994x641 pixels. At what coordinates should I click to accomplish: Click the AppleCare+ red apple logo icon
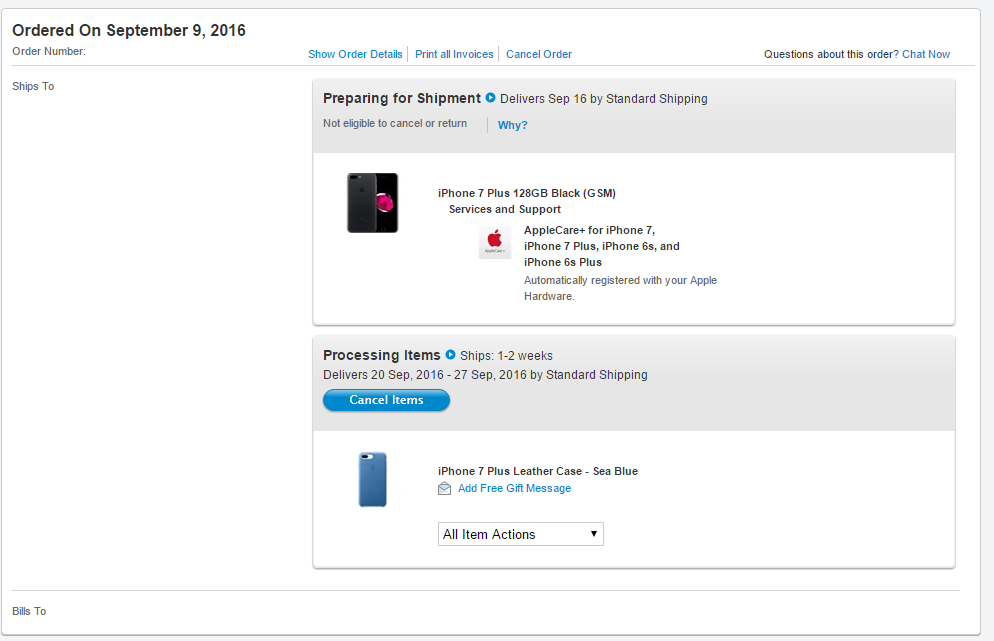pyautogui.click(x=494, y=242)
